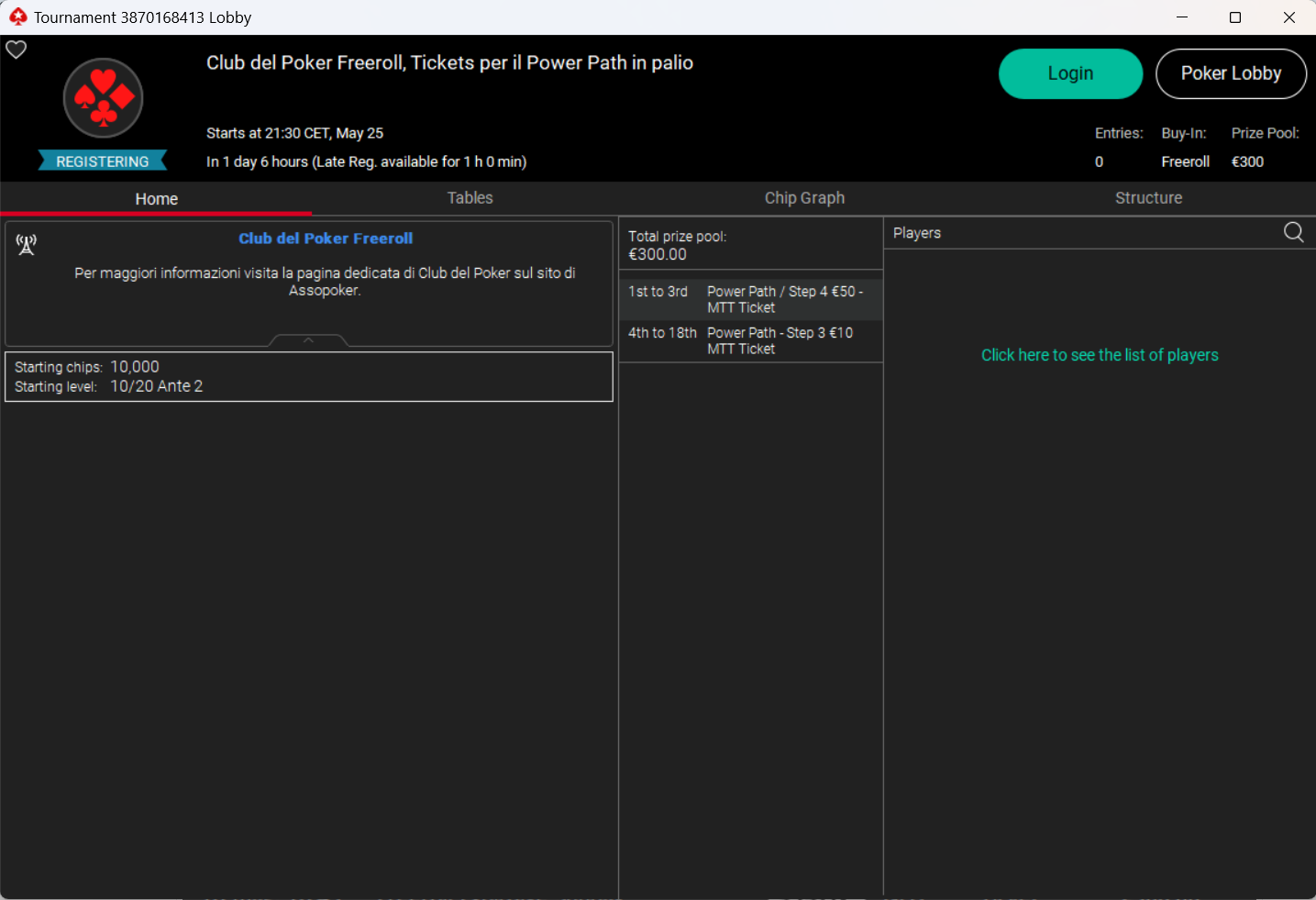1316x900 pixels.
Task: Collapse the tournament info panel arrow
Action: tap(308, 340)
